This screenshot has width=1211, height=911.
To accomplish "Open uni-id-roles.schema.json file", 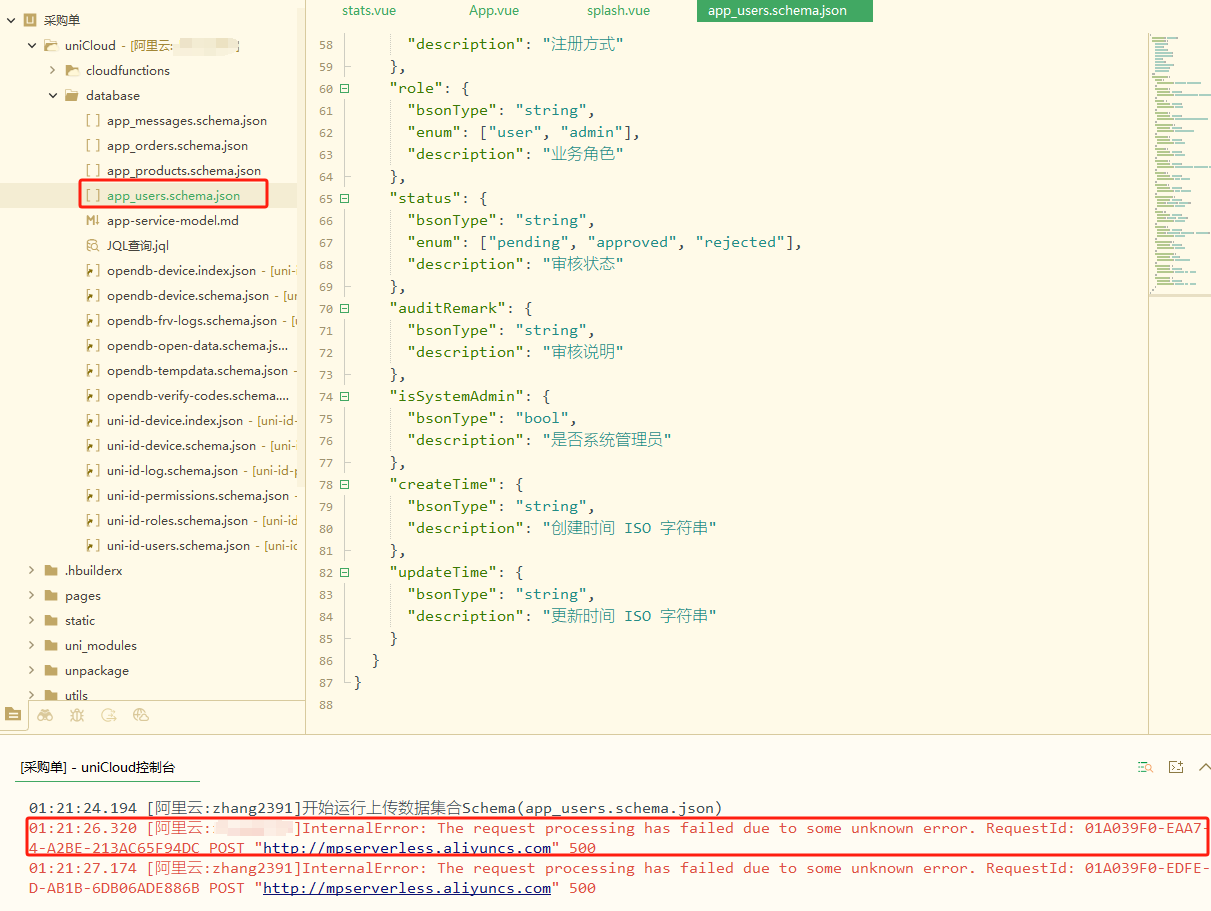I will [x=178, y=520].
